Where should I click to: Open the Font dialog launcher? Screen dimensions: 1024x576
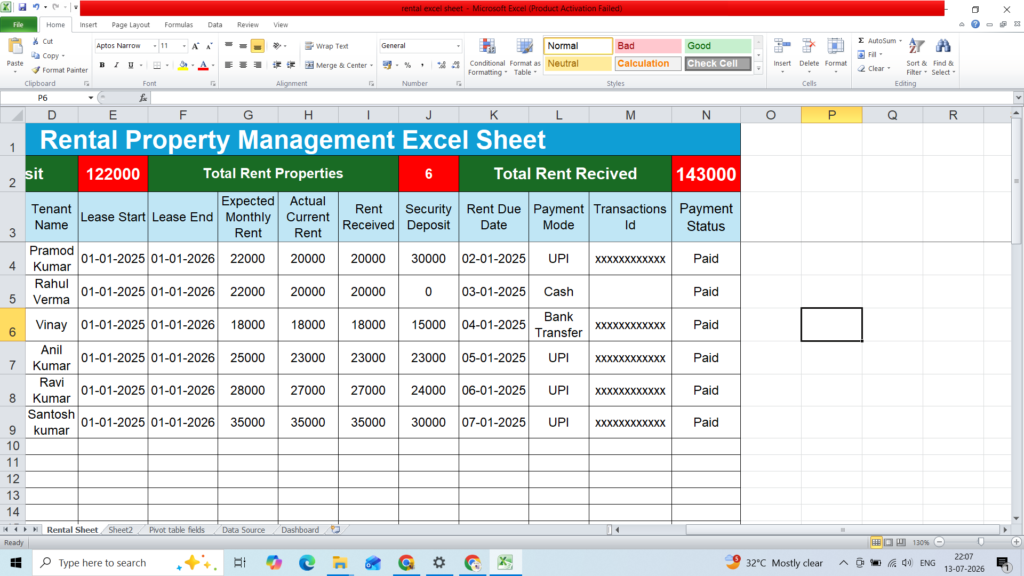tap(213, 84)
